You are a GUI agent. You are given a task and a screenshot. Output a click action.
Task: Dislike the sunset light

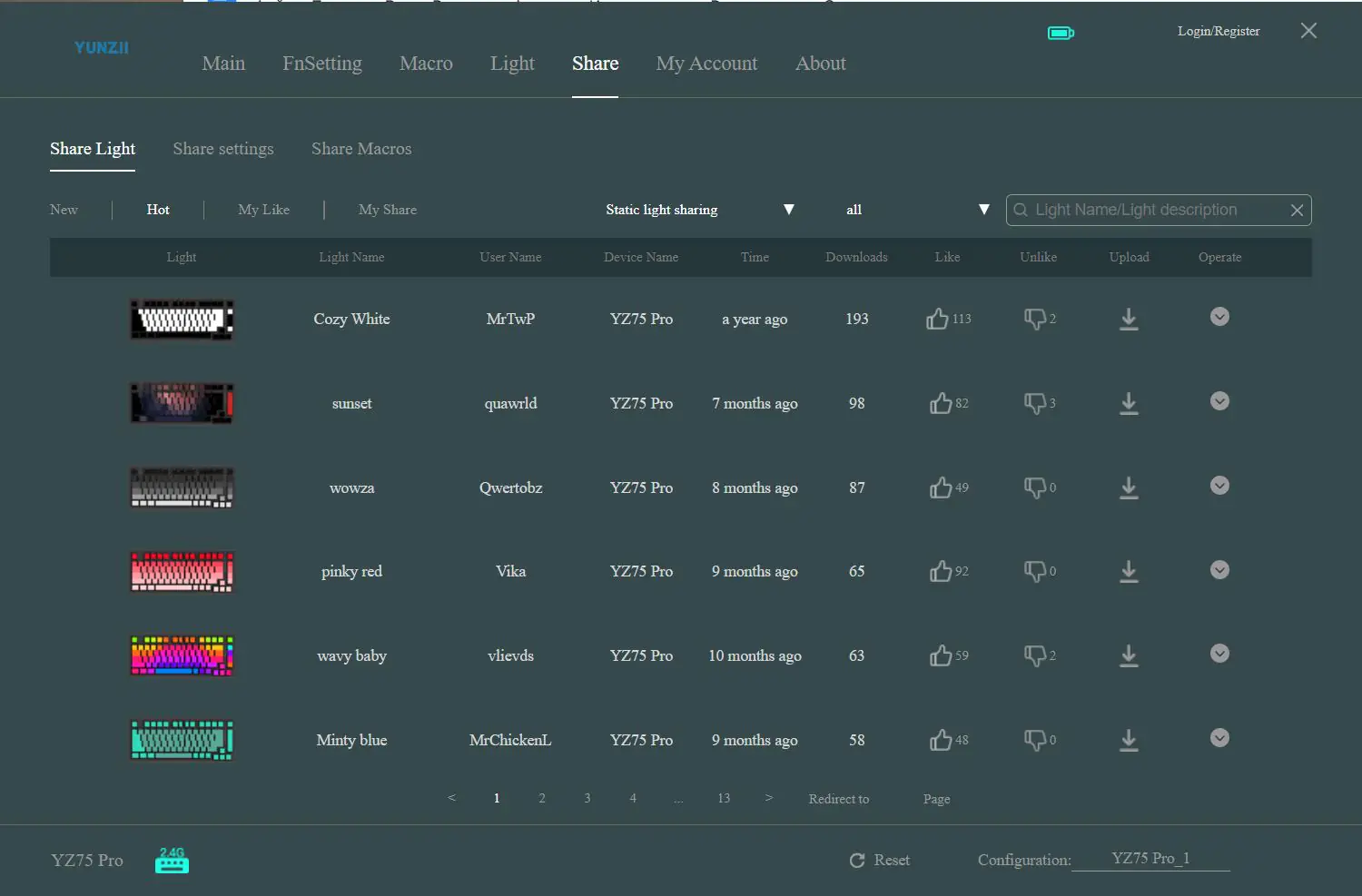pos(1035,403)
